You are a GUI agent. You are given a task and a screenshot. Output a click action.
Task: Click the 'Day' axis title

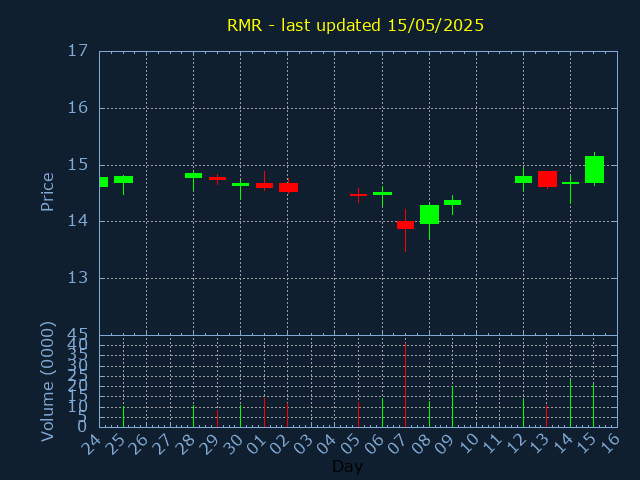[x=347, y=466]
